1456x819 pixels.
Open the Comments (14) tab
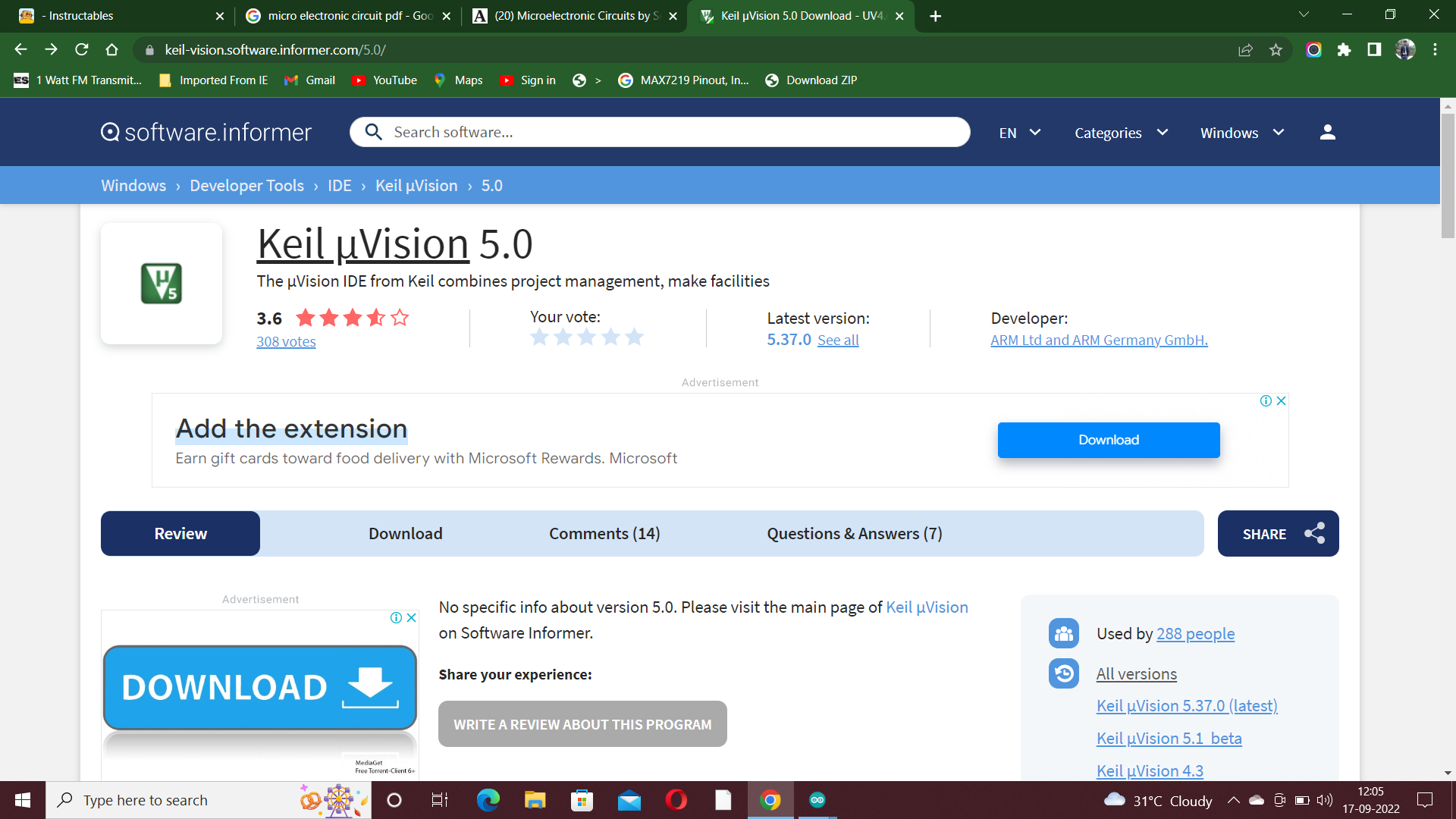(x=604, y=533)
